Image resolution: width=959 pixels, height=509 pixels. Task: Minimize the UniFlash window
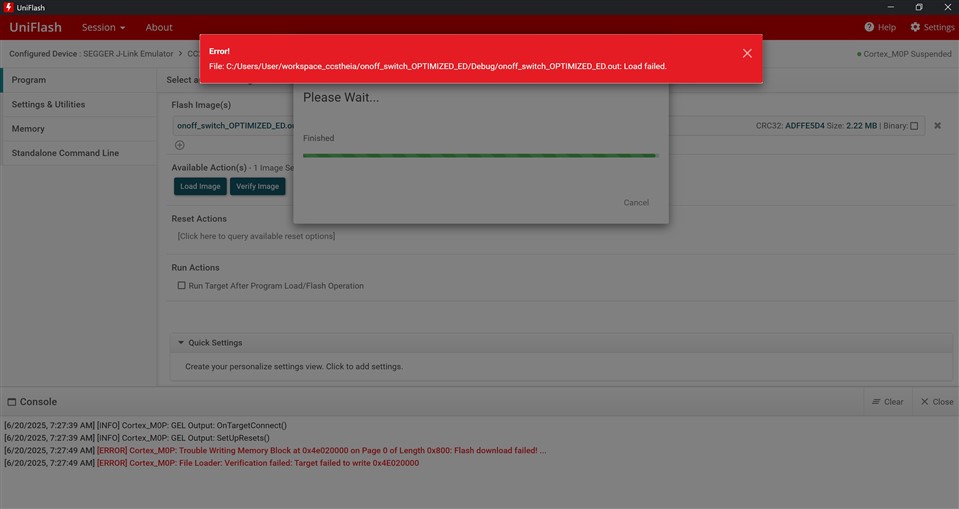tap(890, 7)
